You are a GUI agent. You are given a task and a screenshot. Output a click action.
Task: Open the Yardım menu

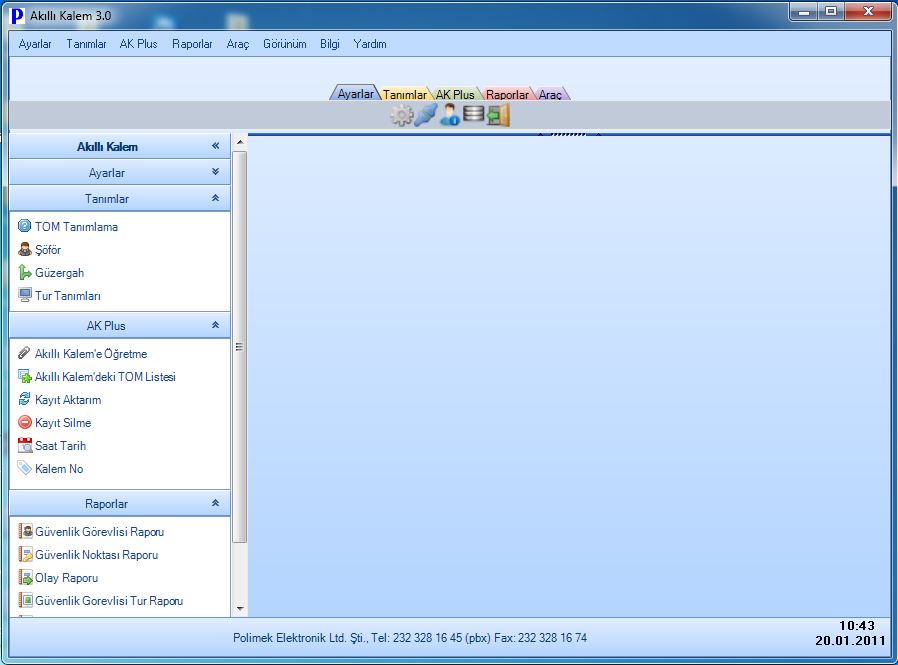tap(369, 44)
